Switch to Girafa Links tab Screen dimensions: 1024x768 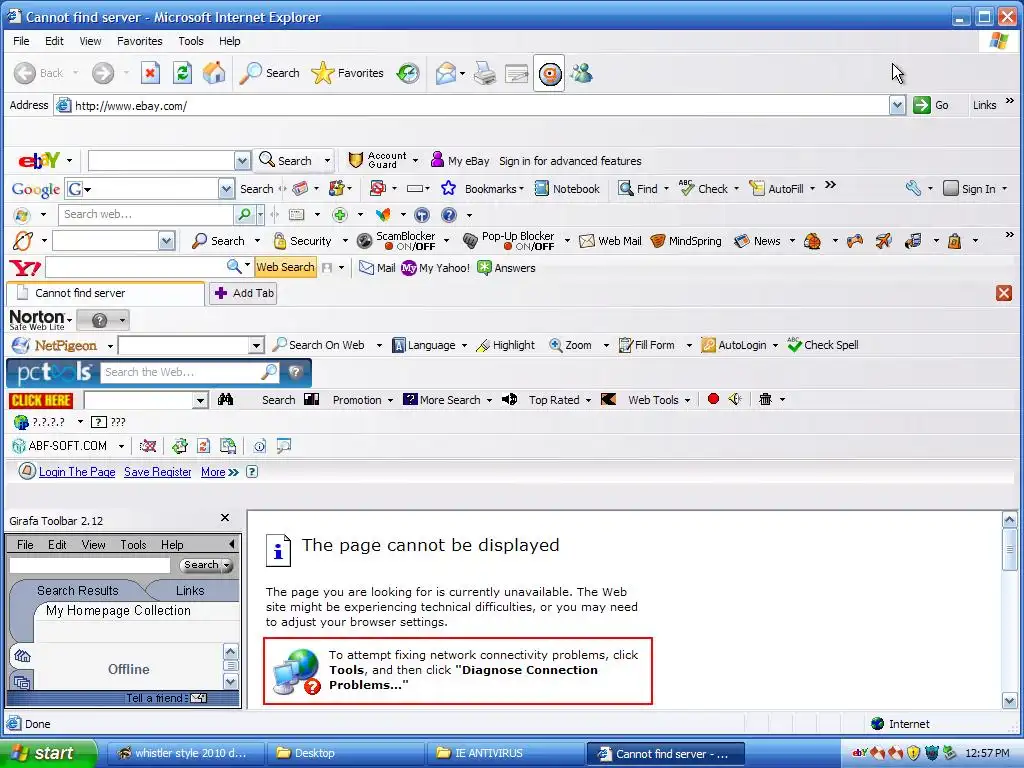click(190, 590)
